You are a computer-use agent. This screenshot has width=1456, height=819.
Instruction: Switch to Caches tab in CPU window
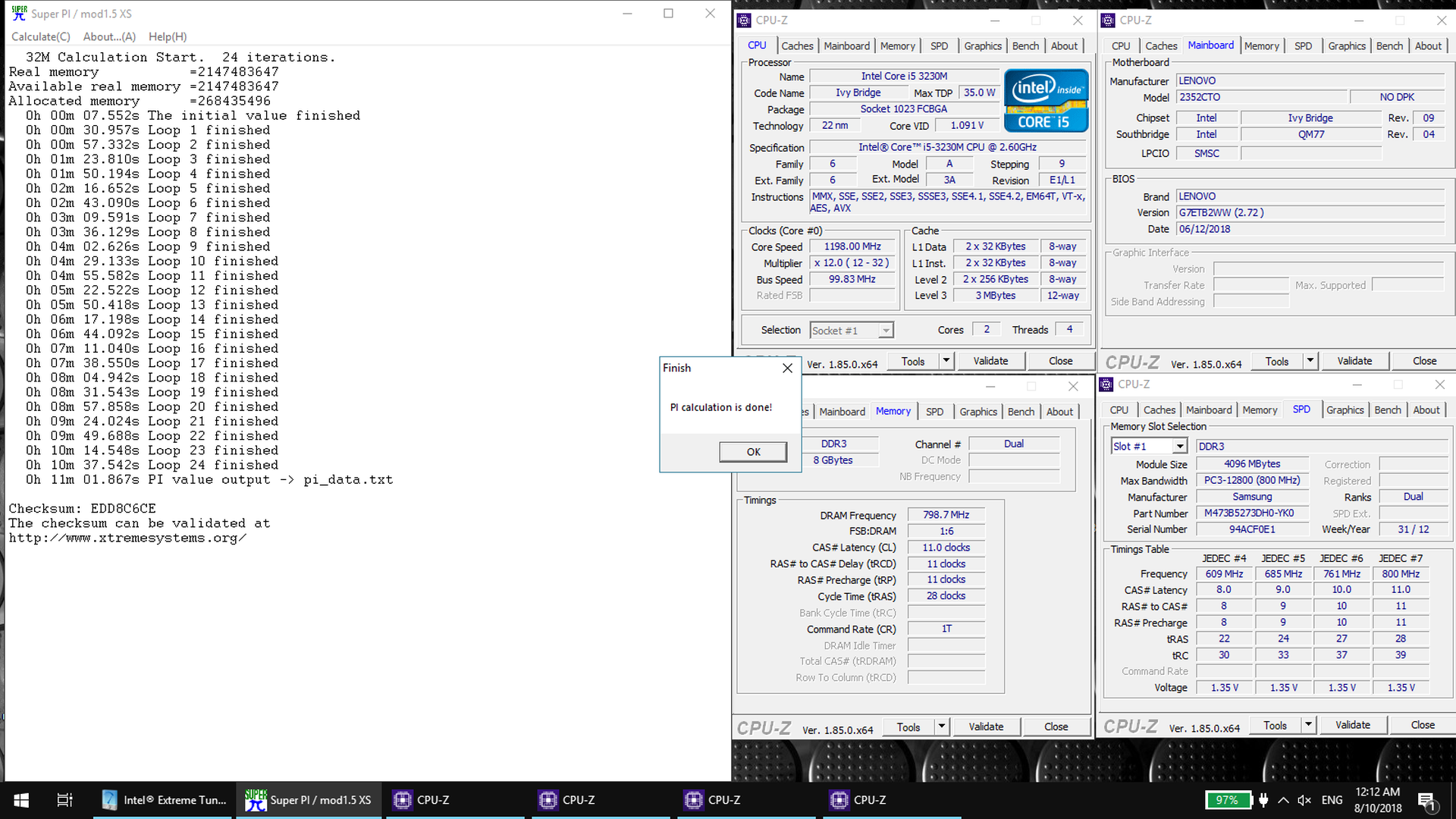tap(797, 46)
